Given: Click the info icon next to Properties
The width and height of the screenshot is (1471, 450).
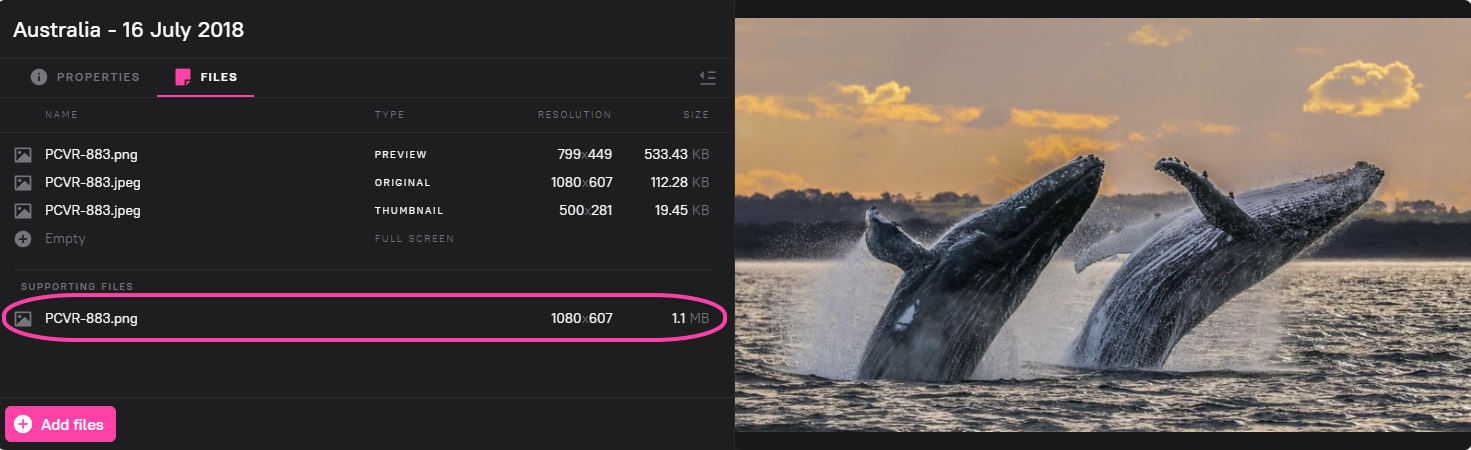Looking at the screenshot, I should pos(39,77).
